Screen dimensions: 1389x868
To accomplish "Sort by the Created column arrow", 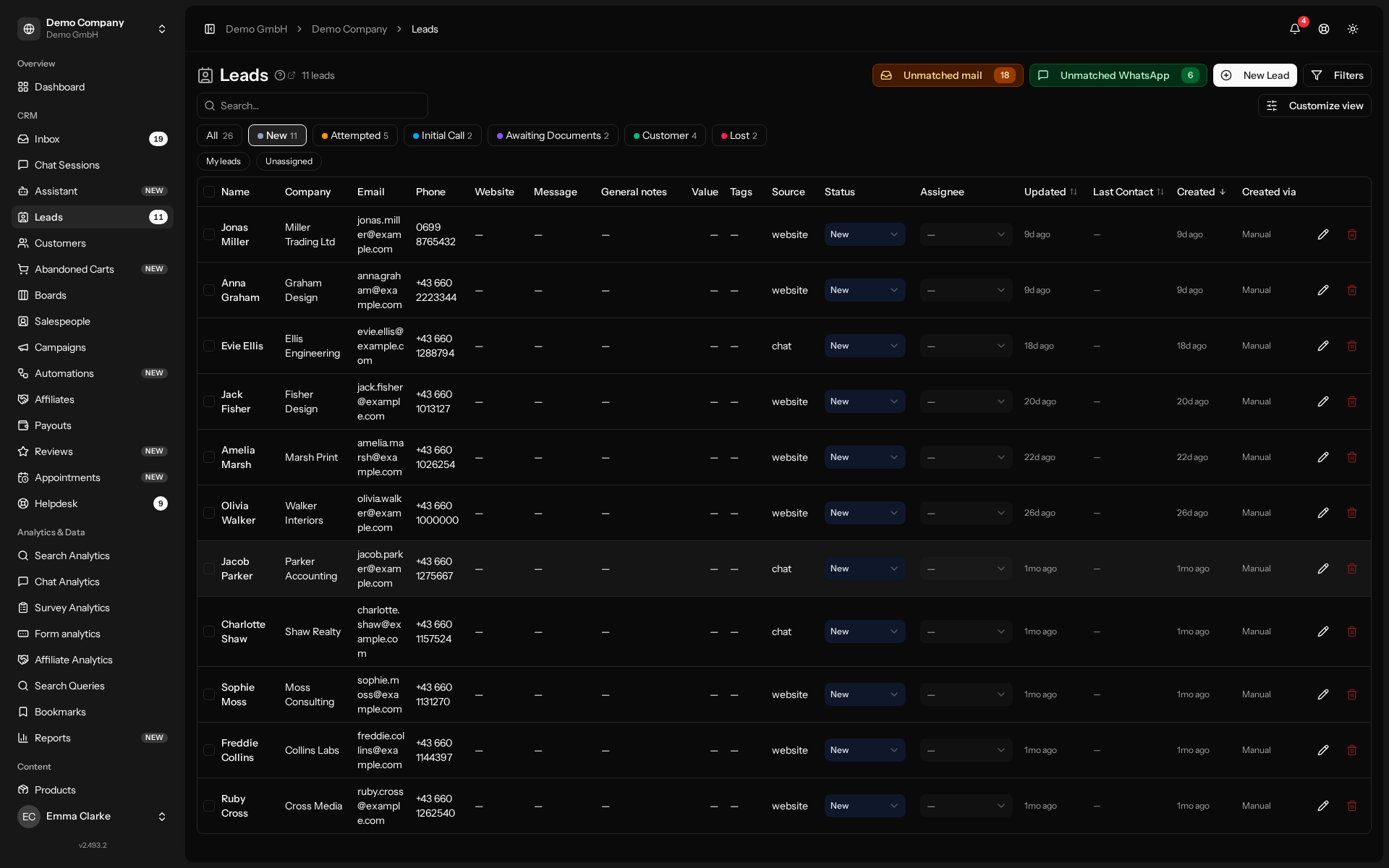I will pyautogui.click(x=1223, y=192).
